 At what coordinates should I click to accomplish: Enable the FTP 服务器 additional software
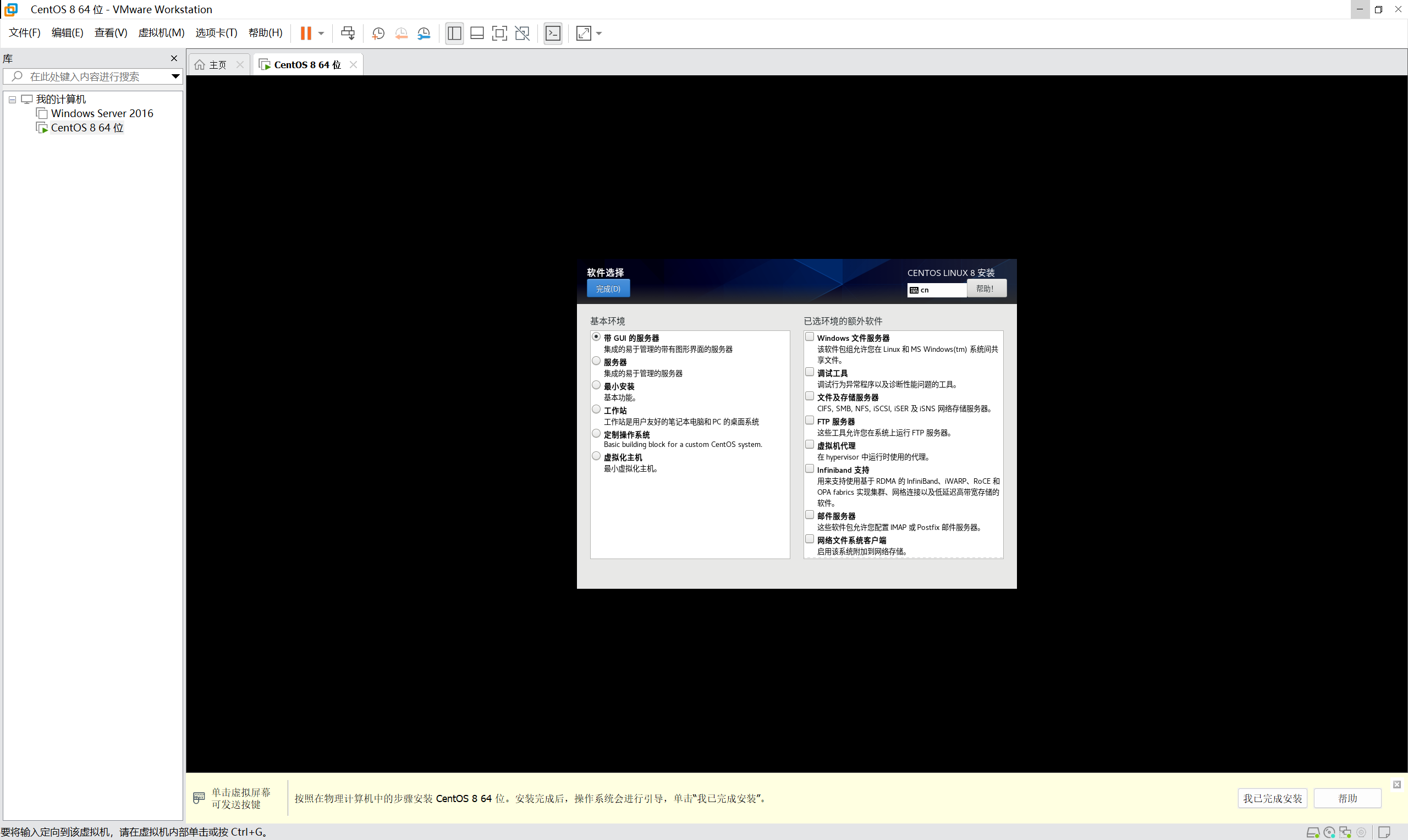810,419
